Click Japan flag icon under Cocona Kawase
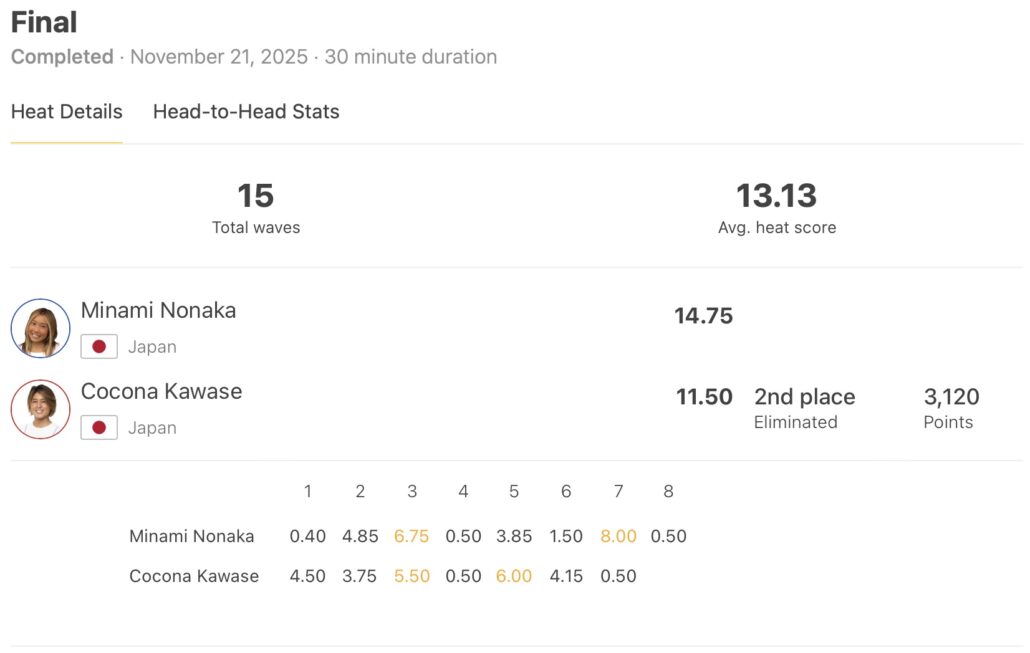Image resolution: width=1030 pixels, height=653 pixels. coord(99,428)
